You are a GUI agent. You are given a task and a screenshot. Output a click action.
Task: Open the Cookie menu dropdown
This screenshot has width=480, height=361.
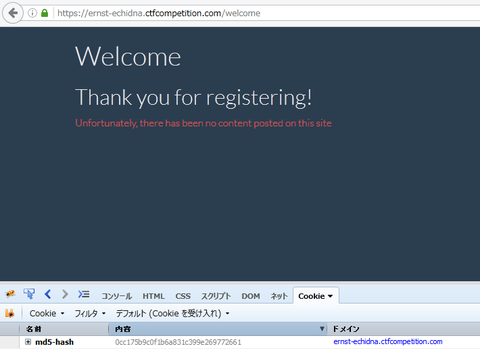coord(47,313)
